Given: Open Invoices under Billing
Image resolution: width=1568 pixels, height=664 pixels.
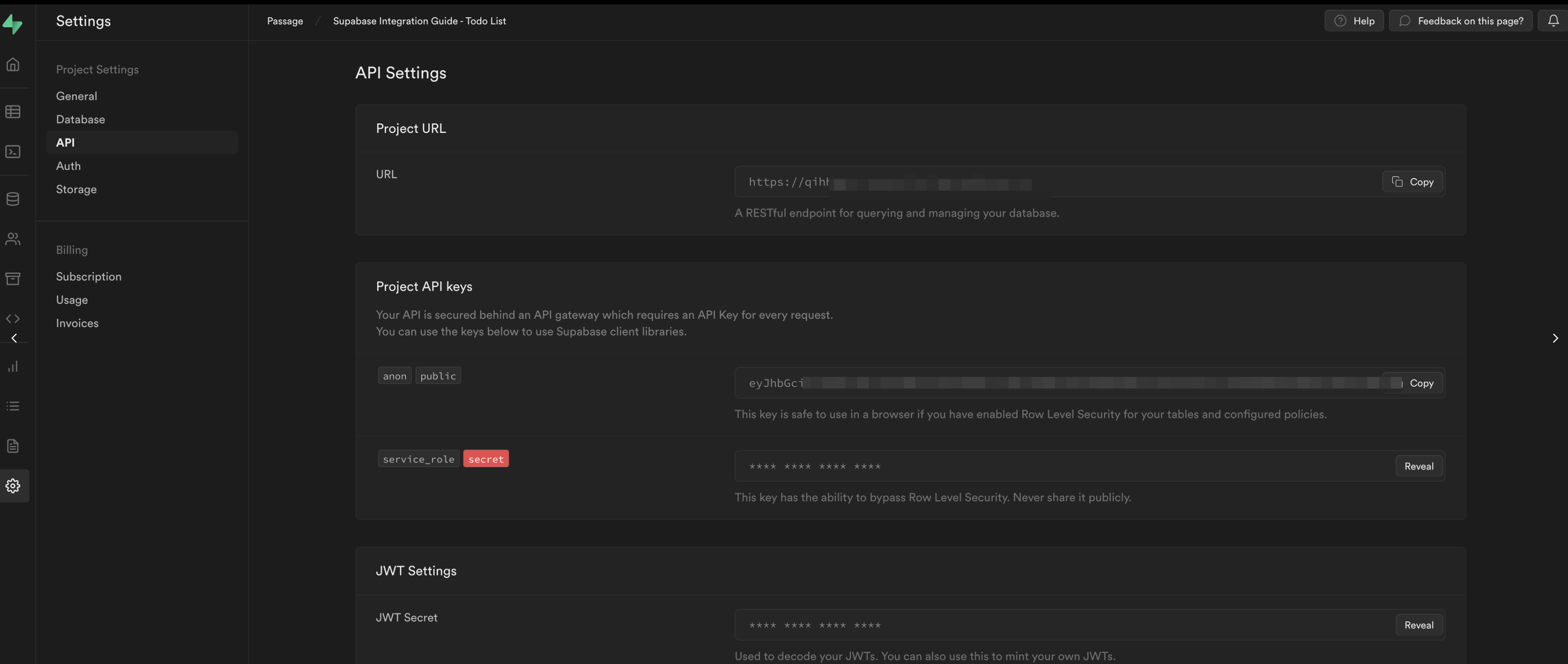Looking at the screenshot, I should click(x=77, y=323).
